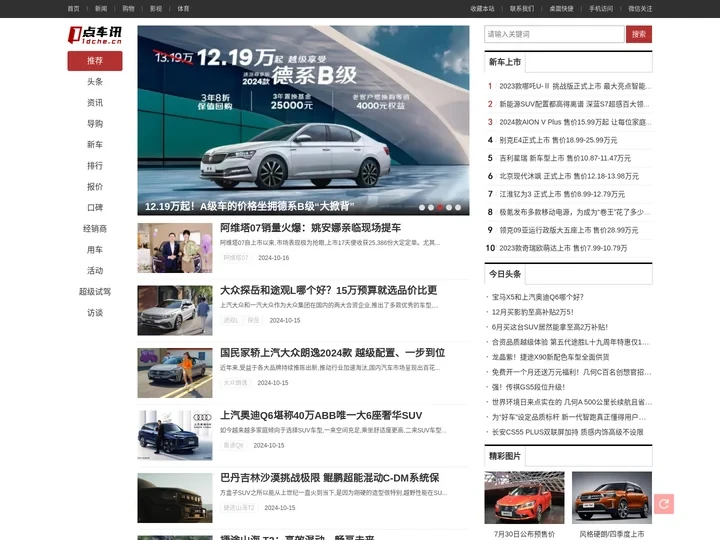Select 口碑 in the left sidebar
This screenshot has width=720, height=540.
pyautogui.click(x=95, y=208)
